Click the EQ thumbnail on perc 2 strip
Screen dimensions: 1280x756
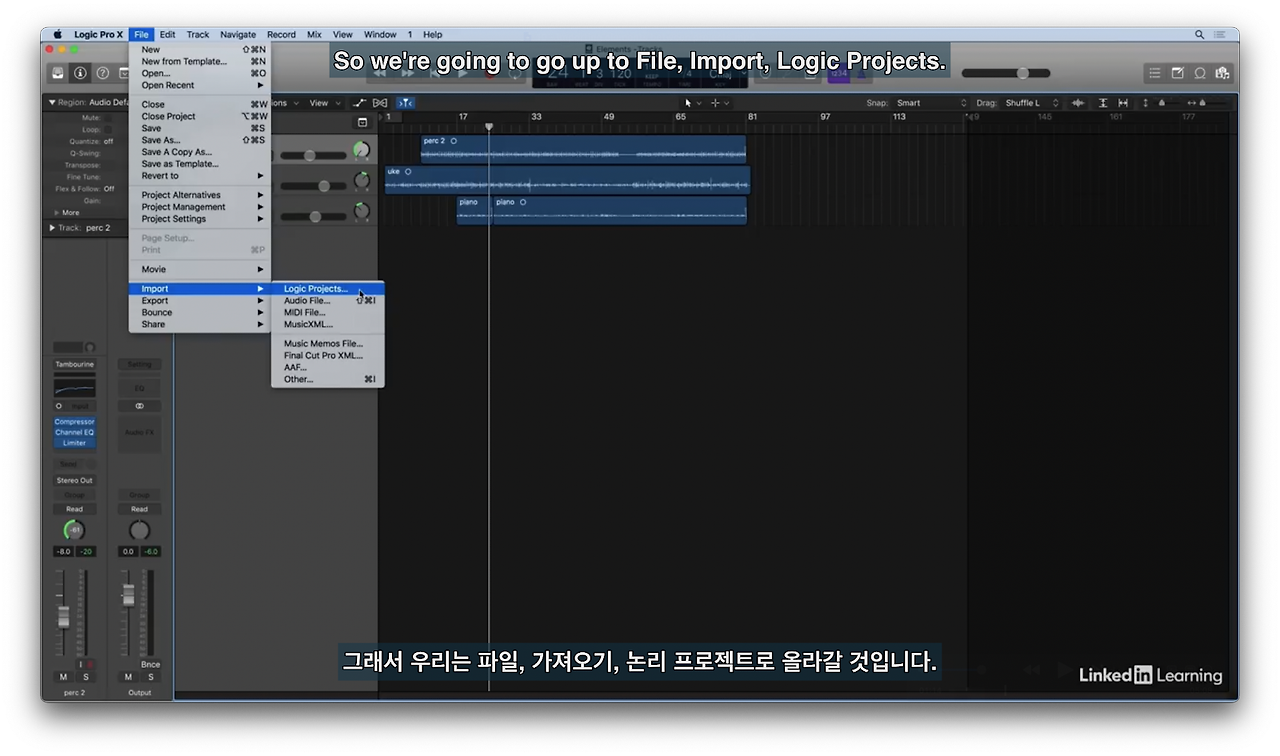point(75,388)
